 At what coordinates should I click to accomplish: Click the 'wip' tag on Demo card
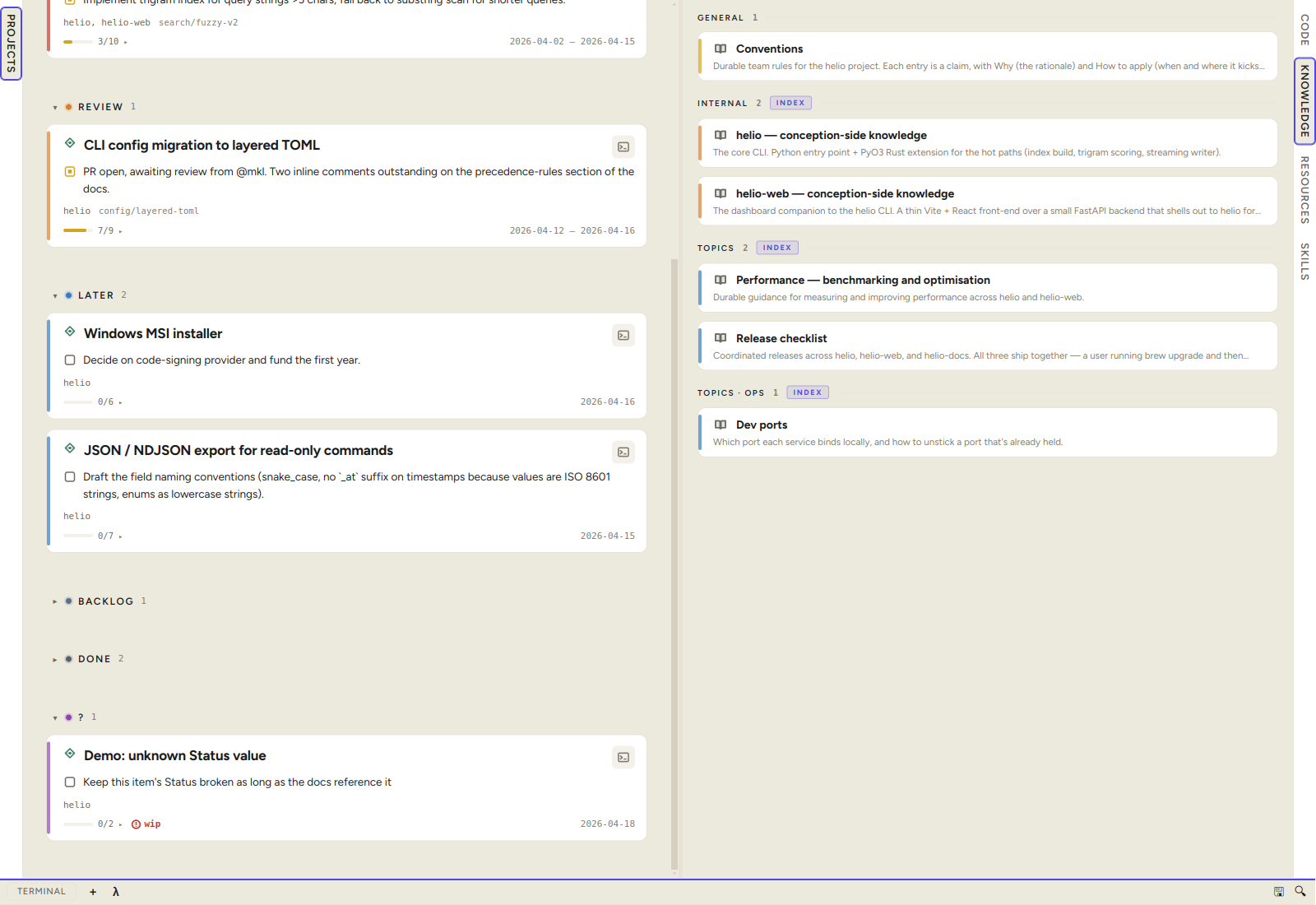tap(152, 824)
